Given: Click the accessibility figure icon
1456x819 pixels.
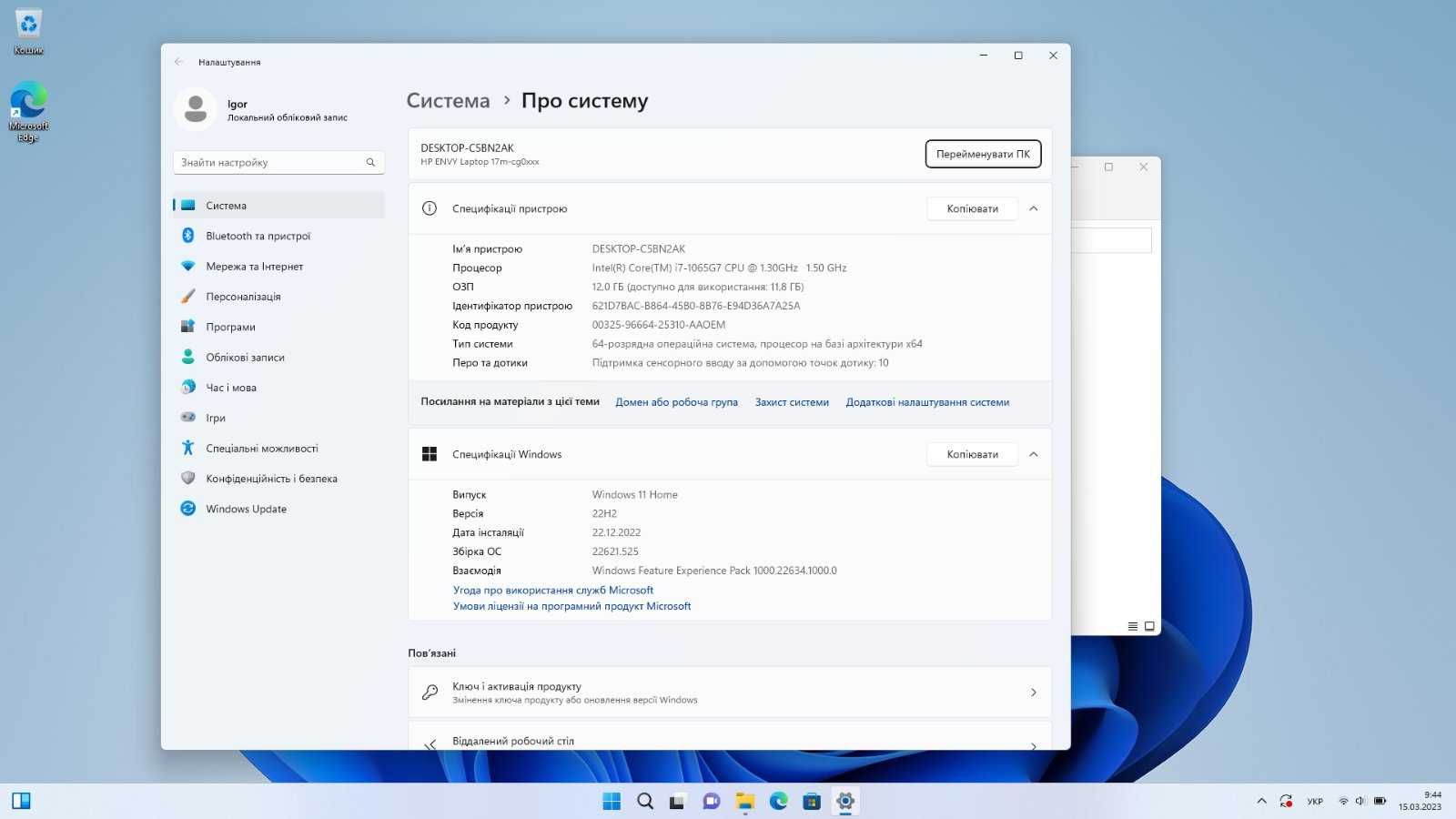Looking at the screenshot, I should point(188,448).
